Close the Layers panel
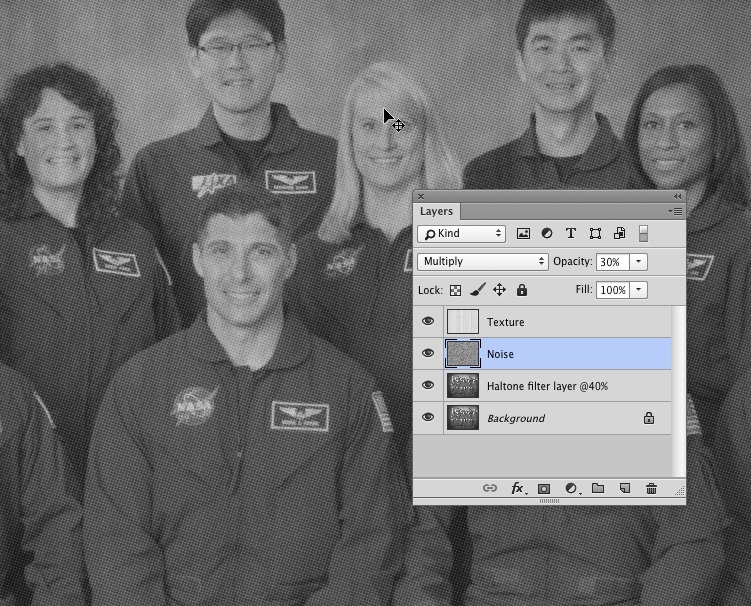 (x=421, y=196)
